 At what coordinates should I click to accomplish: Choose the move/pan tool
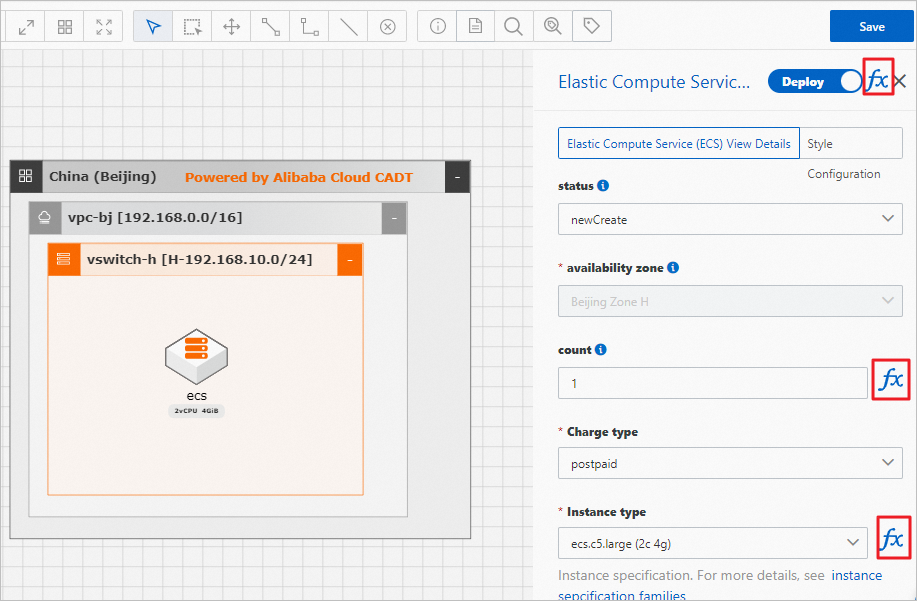[x=231, y=27]
